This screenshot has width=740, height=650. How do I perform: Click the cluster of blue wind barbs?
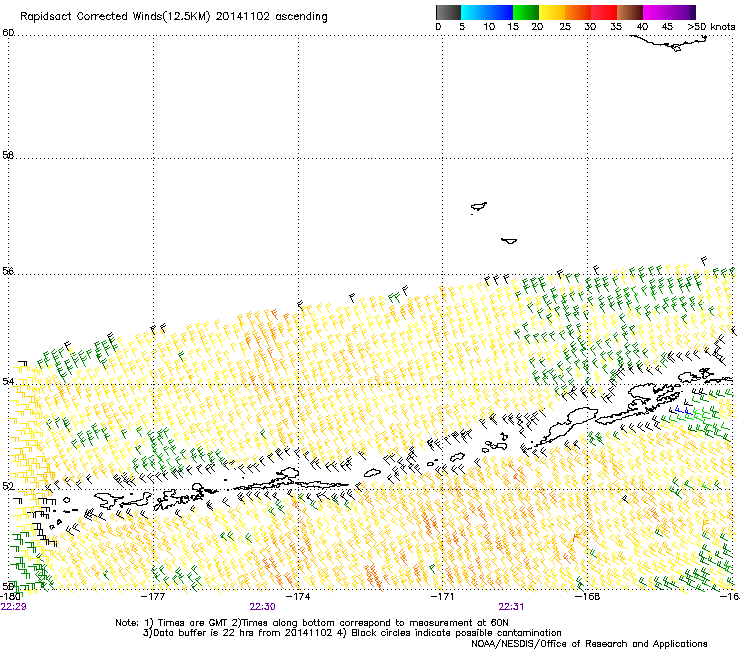683,410
